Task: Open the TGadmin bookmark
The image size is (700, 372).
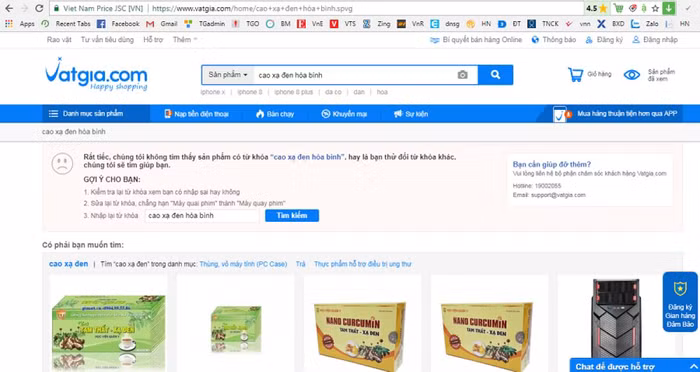Action: [205, 24]
